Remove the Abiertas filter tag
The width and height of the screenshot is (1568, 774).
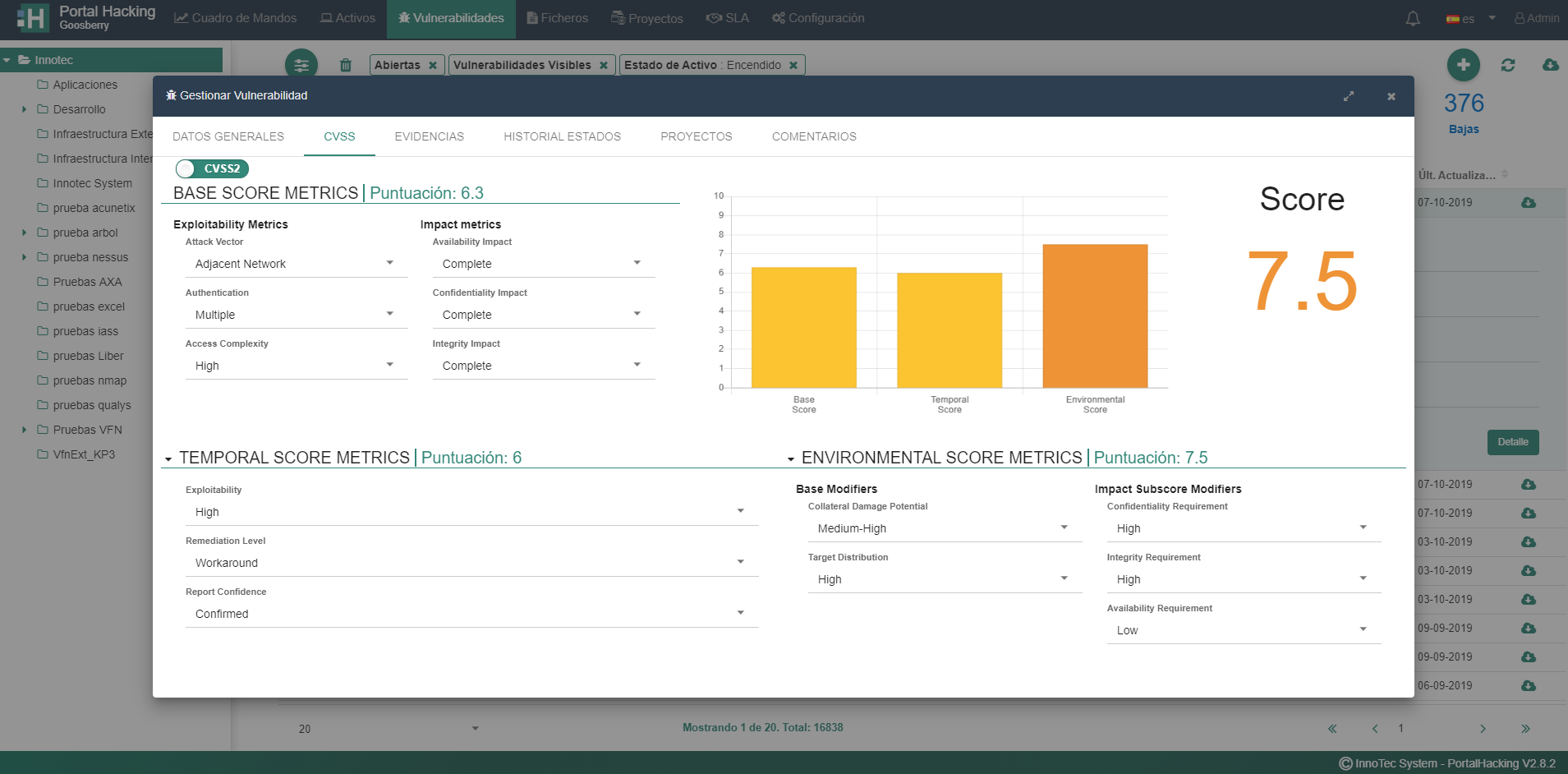coord(433,65)
